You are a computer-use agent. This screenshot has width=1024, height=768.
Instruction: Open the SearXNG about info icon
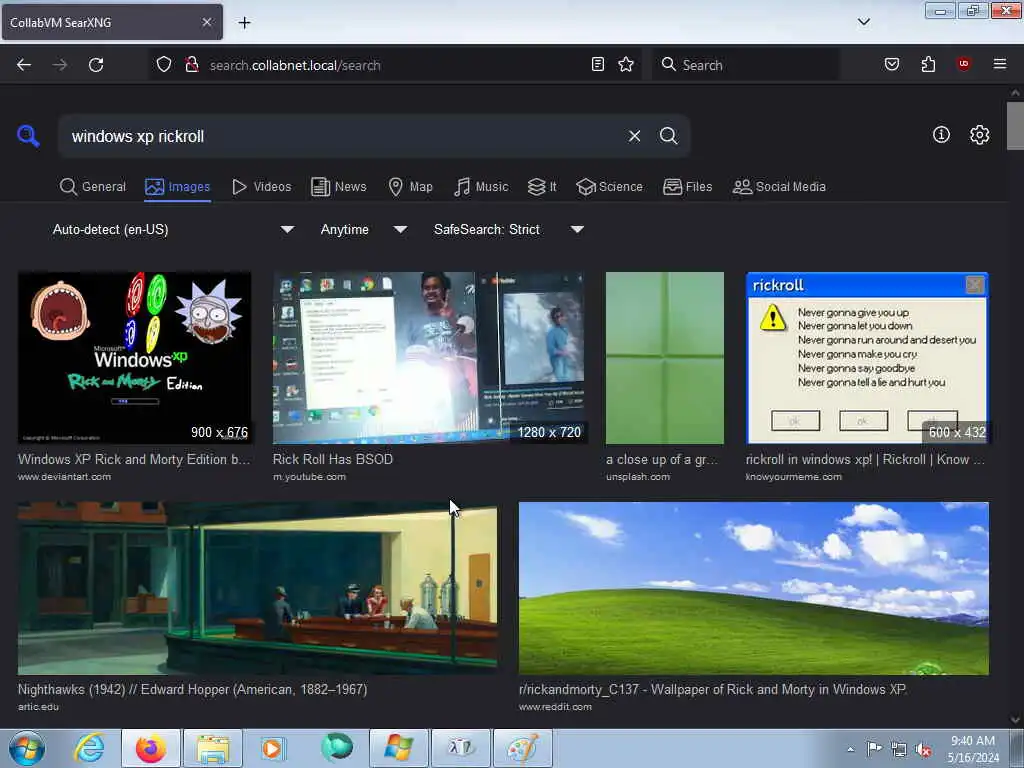tap(941, 135)
